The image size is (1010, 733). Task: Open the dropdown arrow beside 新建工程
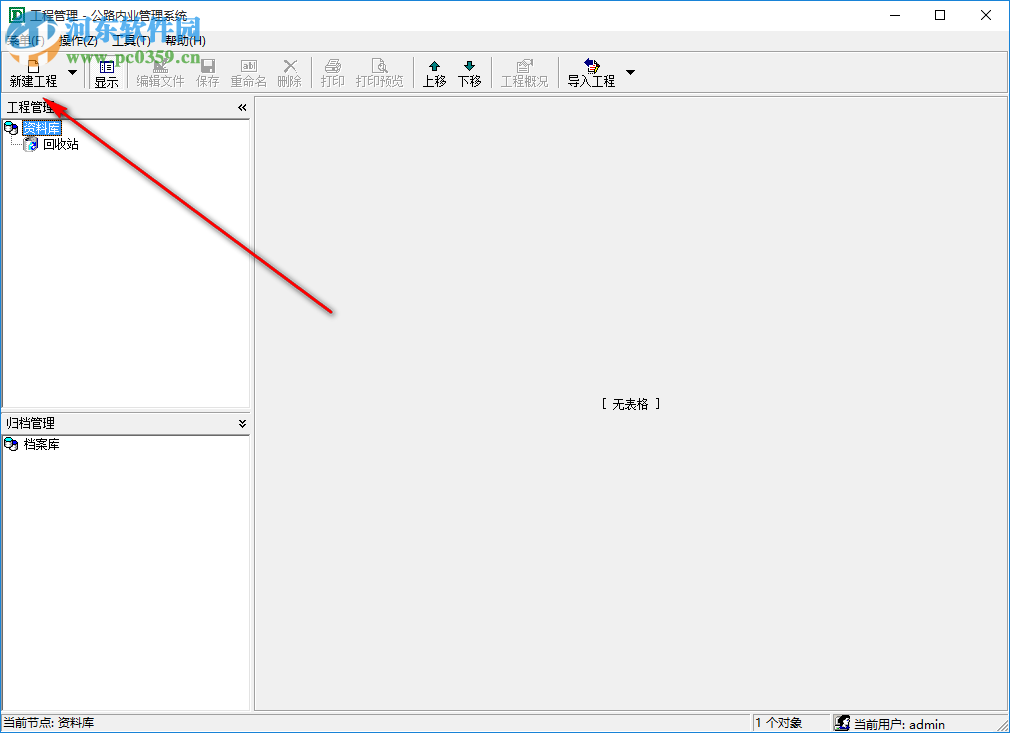(x=72, y=72)
